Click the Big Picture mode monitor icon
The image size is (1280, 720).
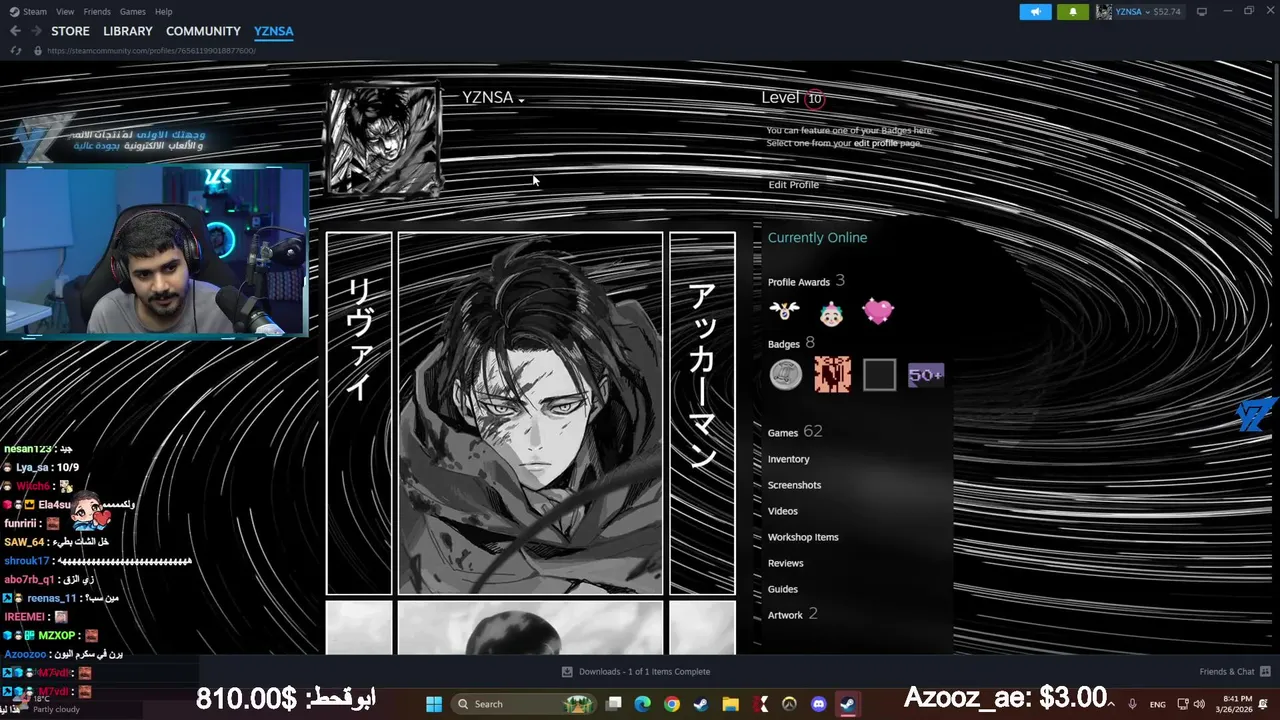click(1202, 12)
